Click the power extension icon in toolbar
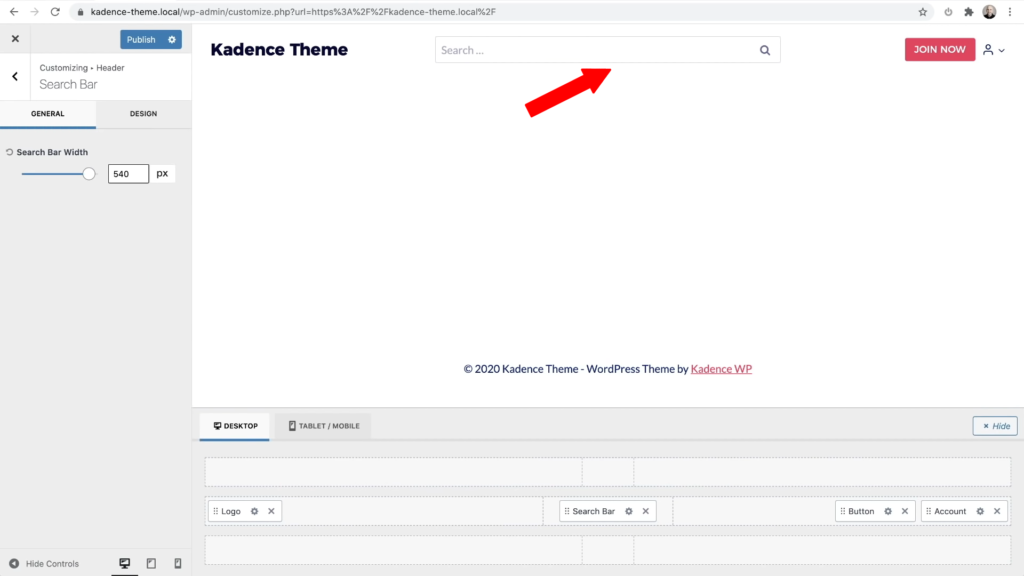 pos(948,12)
